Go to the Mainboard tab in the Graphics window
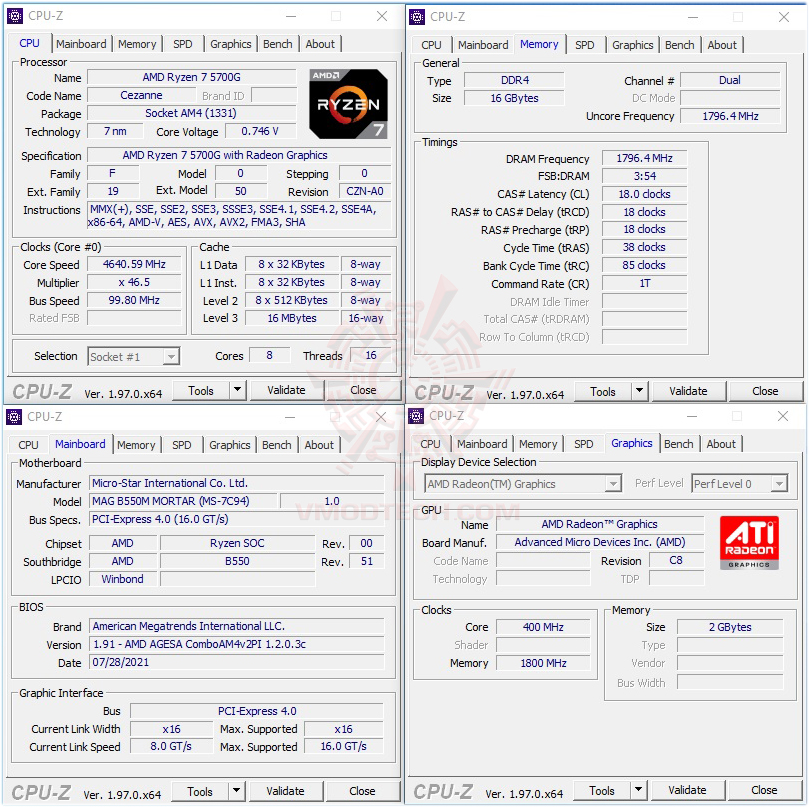 tap(482, 444)
